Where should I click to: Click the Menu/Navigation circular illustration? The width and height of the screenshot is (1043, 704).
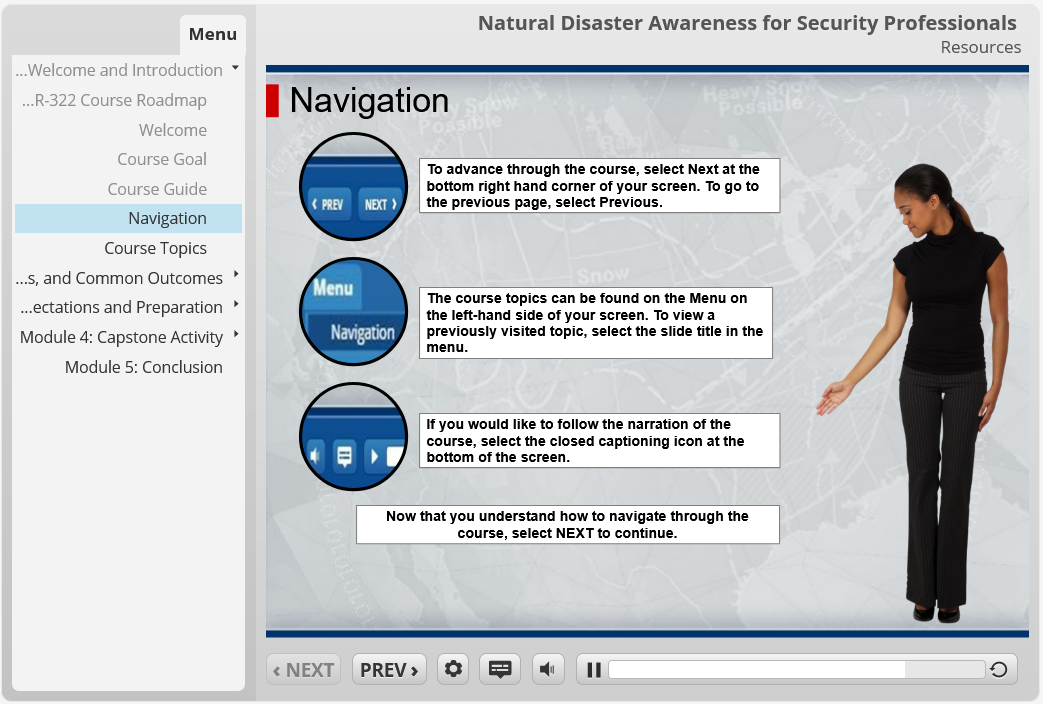pos(353,311)
